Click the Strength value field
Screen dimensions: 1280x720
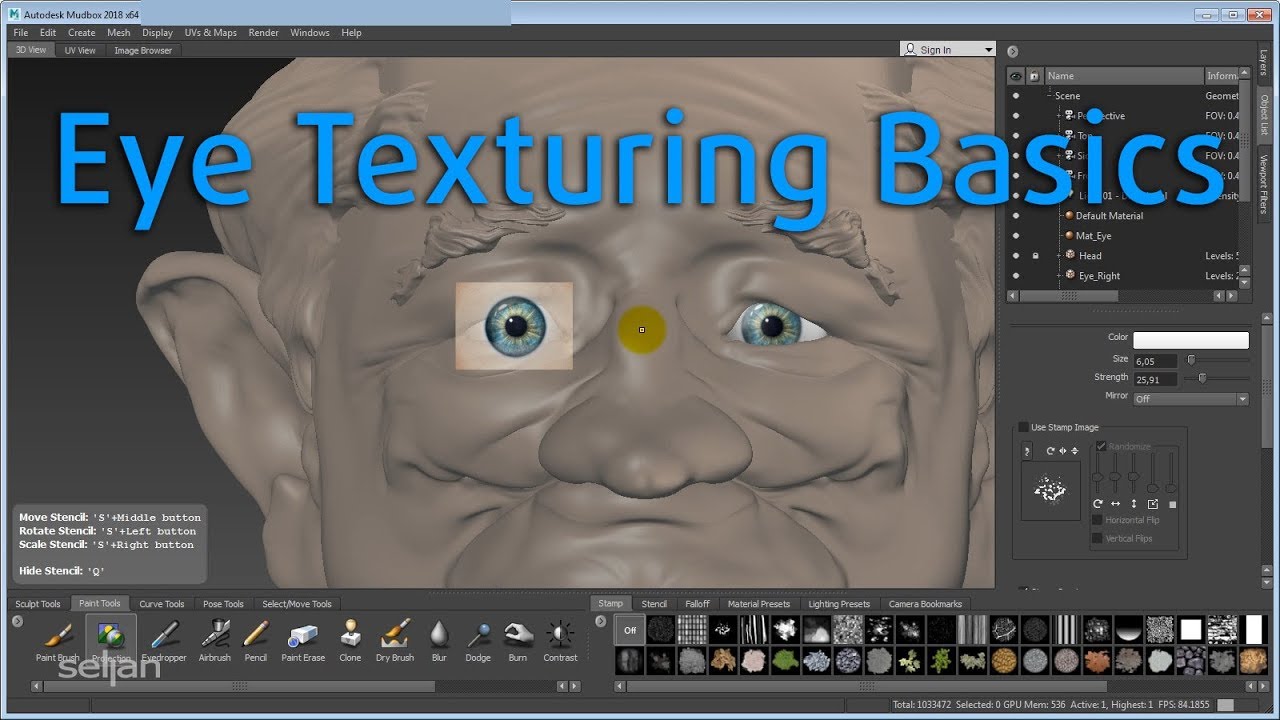coord(1157,379)
